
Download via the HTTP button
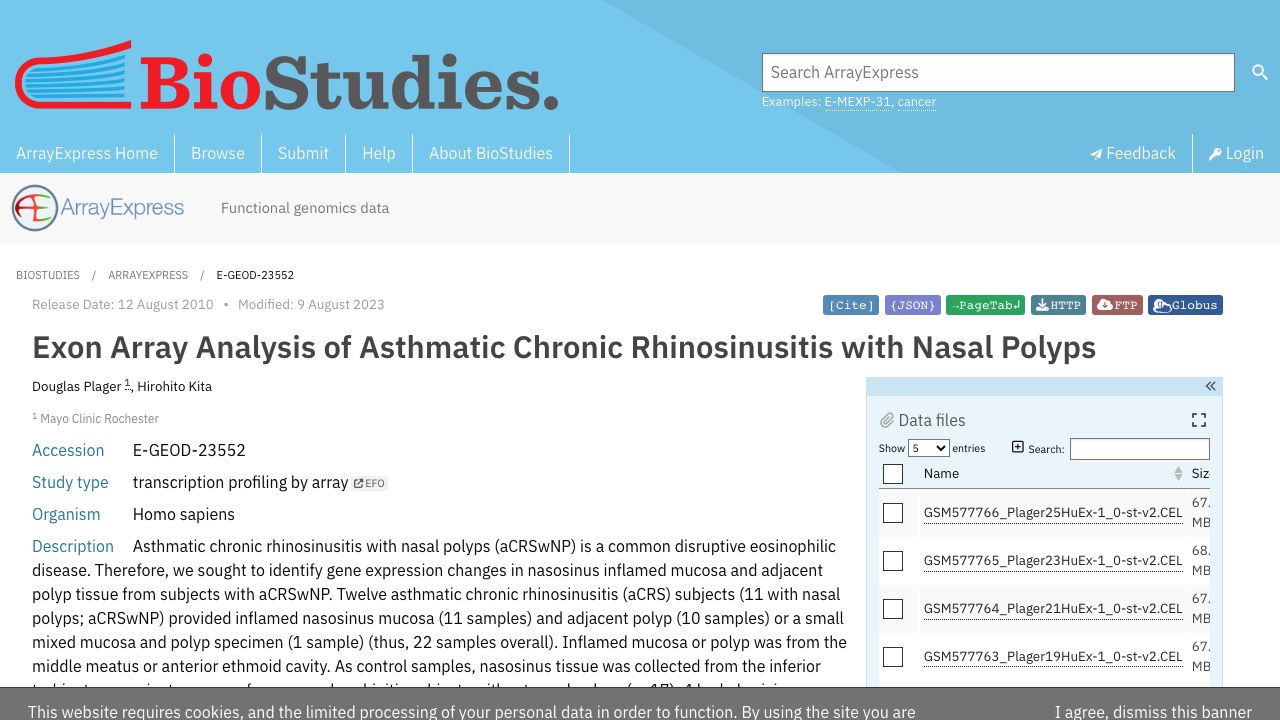click(1058, 305)
